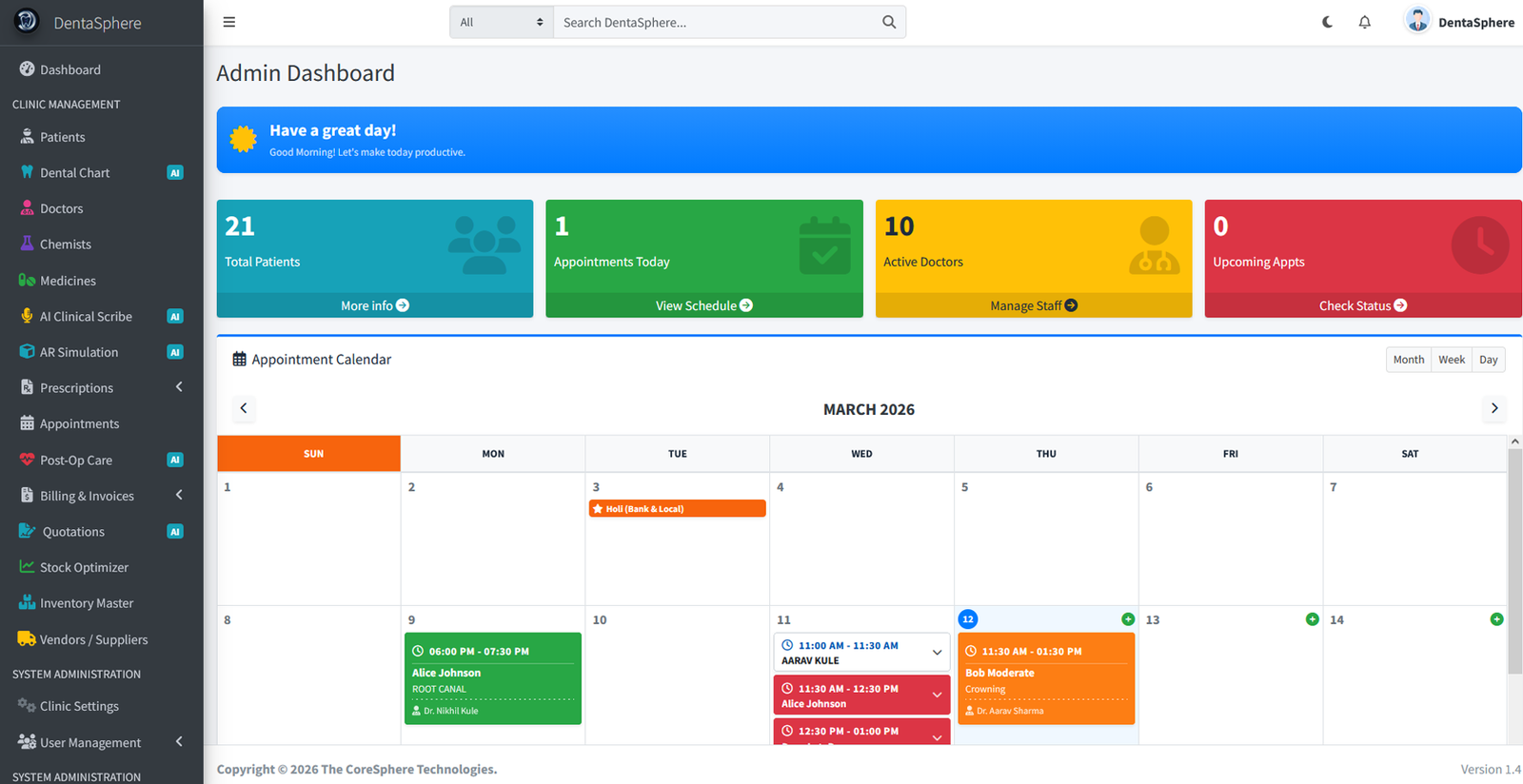
Task: Click AR Simulation cube icon
Action: click(x=27, y=352)
